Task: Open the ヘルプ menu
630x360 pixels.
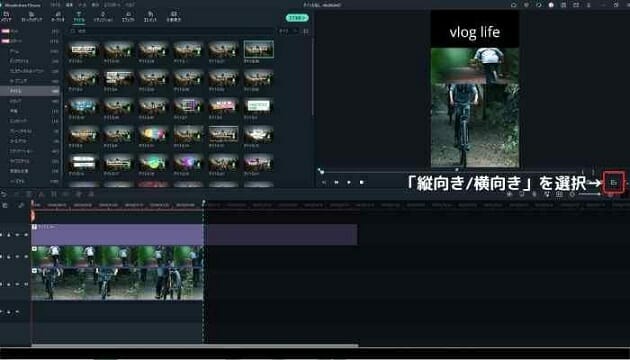Action: click(x=130, y=5)
